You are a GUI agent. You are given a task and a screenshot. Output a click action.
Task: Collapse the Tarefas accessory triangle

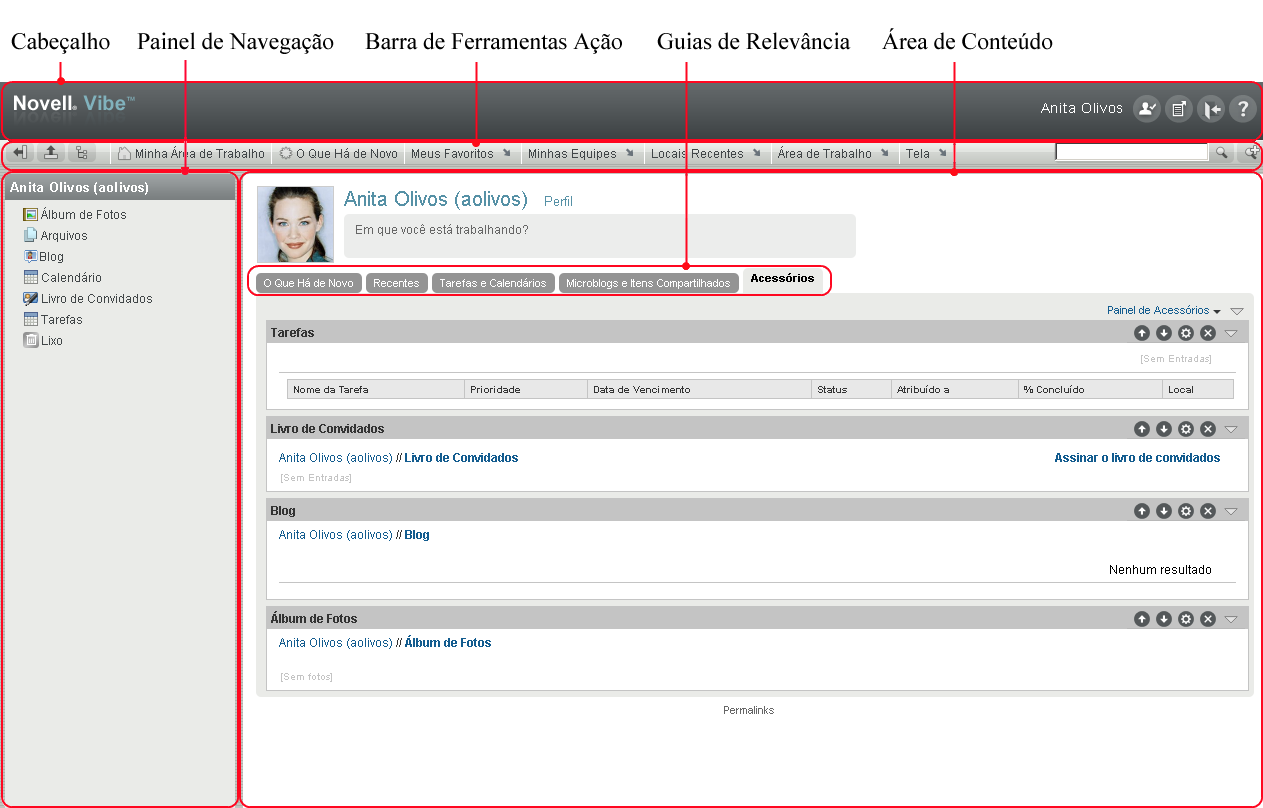1232,333
